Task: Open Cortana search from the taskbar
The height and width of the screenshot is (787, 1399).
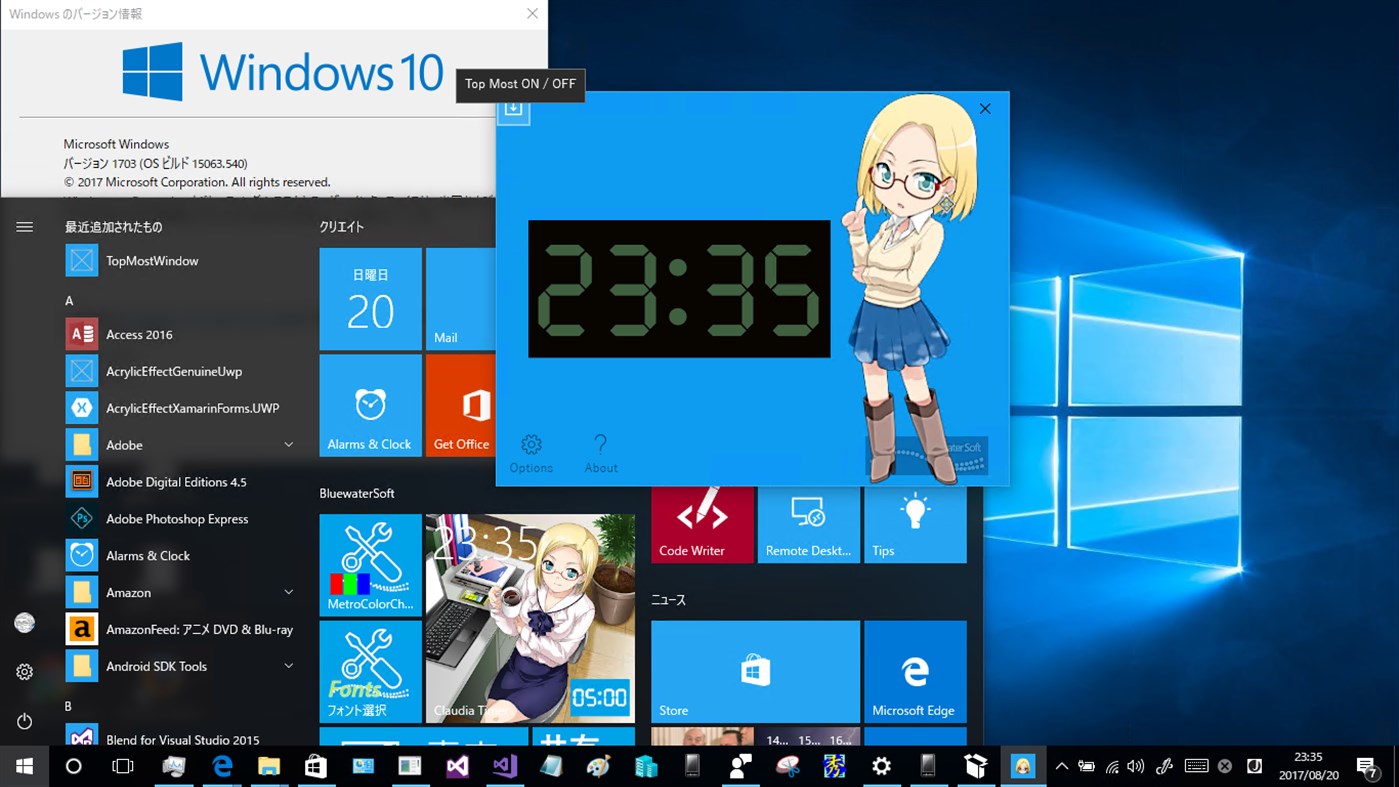Action: (71, 766)
